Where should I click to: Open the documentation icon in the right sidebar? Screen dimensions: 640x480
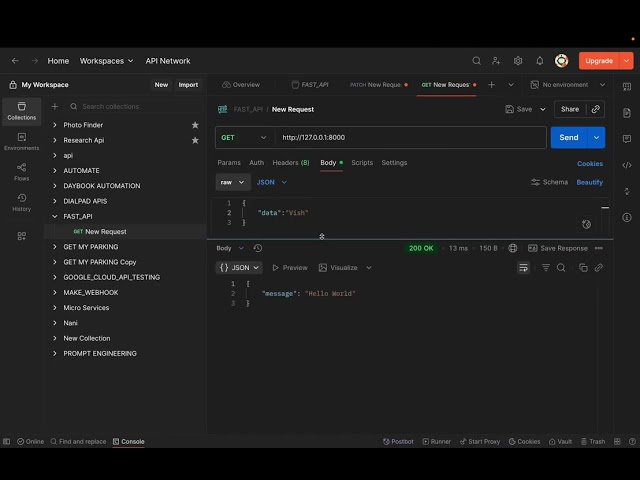(627, 113)
